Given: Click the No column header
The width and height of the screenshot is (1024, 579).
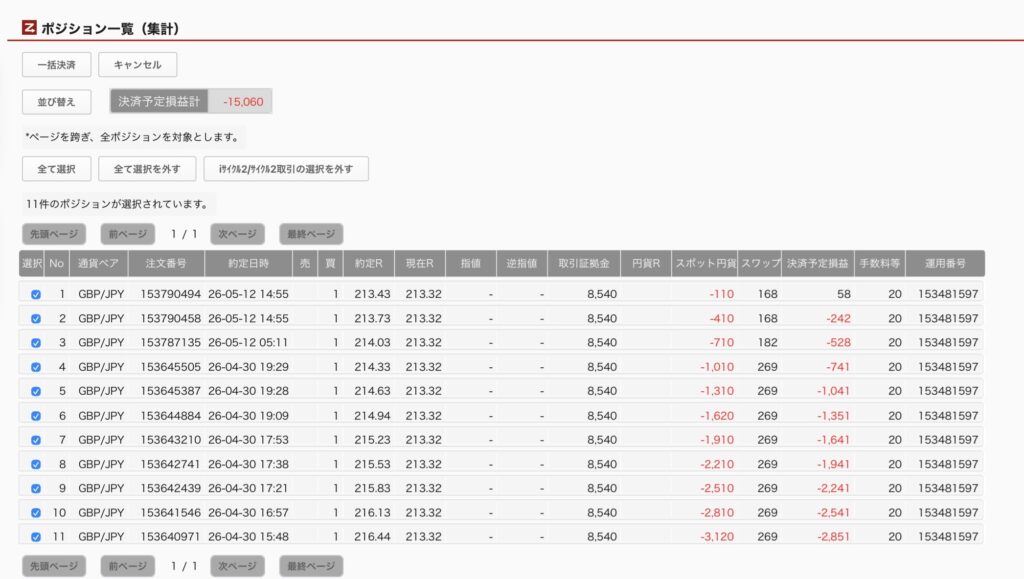Looking at the screenshot, I should click(x=57, y=263).
